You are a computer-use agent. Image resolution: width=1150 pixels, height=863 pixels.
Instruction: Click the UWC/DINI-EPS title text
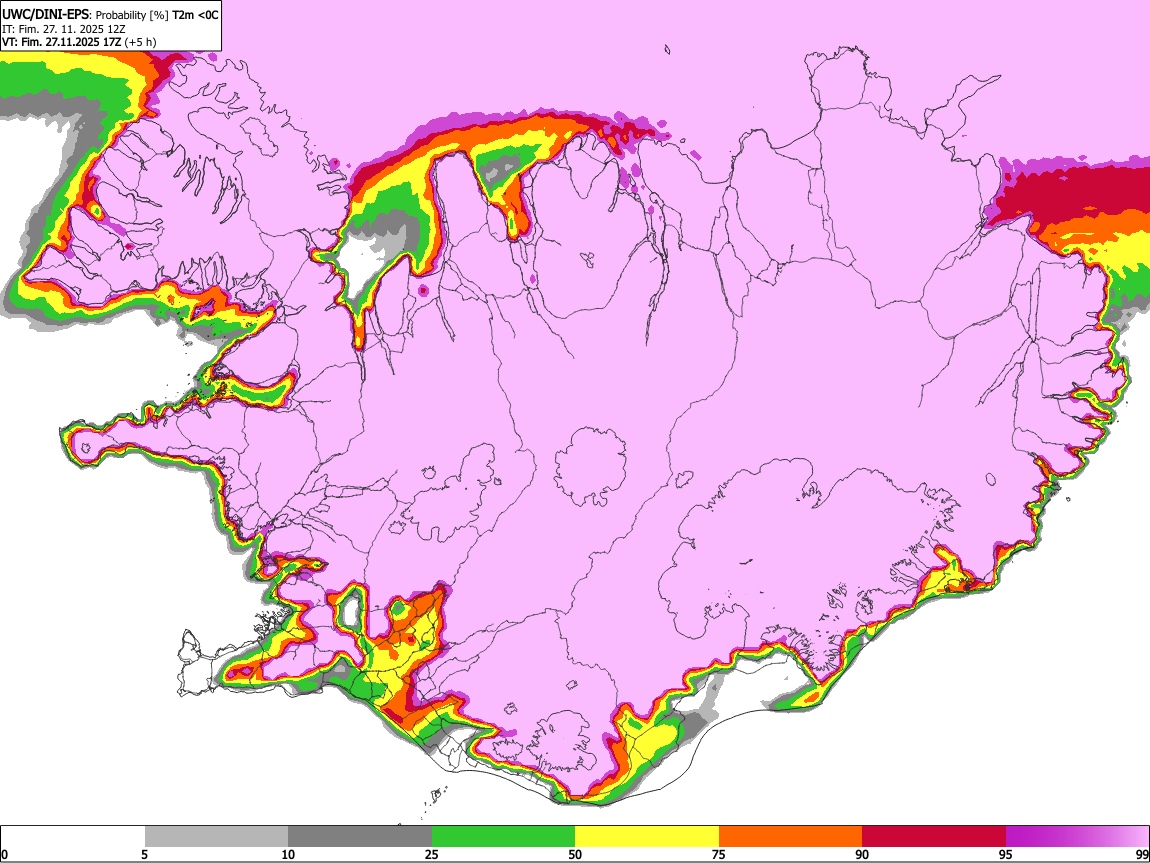tap(45, 15)
